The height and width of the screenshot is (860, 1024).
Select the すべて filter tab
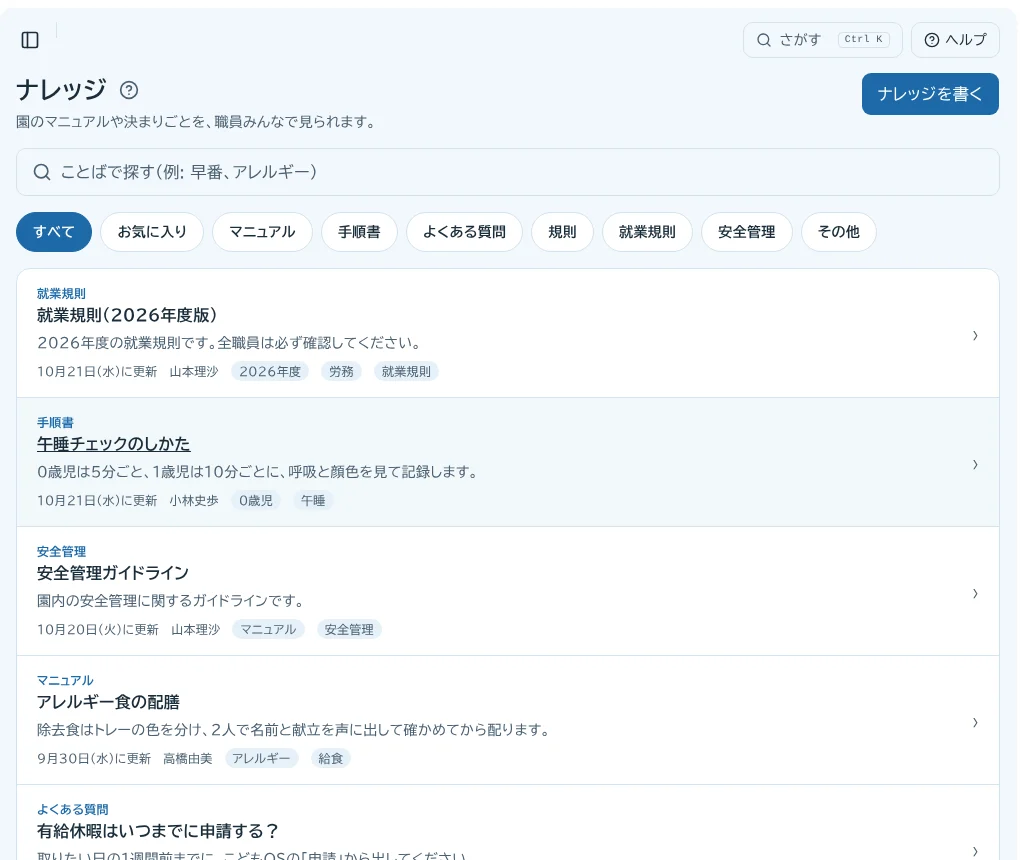[54, 232]
